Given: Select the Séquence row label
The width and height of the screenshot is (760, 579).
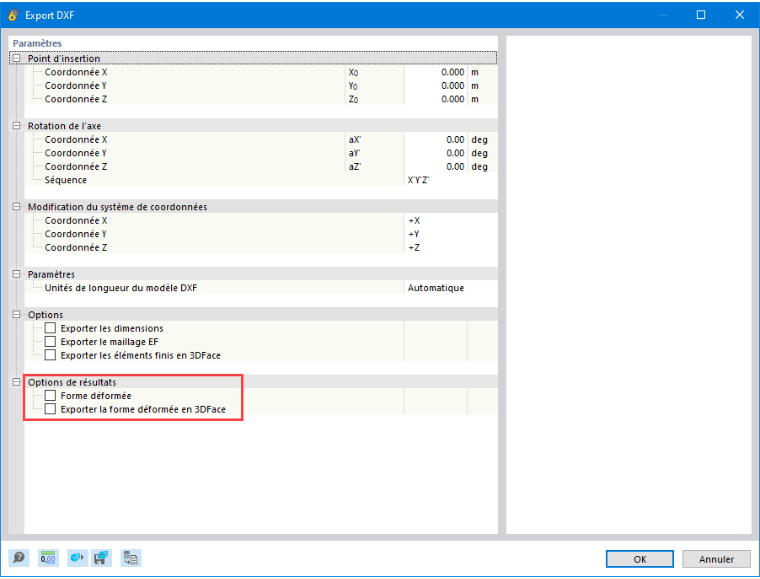Looking at the screenshot, I should point(65,180).
